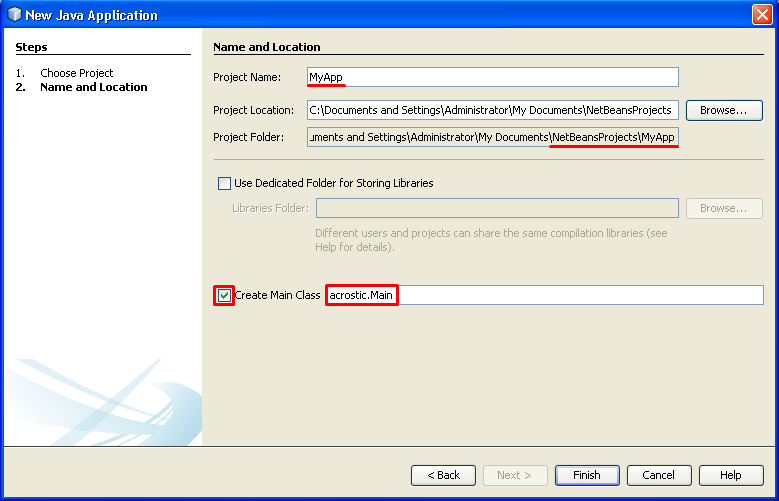Click the Create Main Class label
The width and height of the screenshot is (779, 501).
277,295
